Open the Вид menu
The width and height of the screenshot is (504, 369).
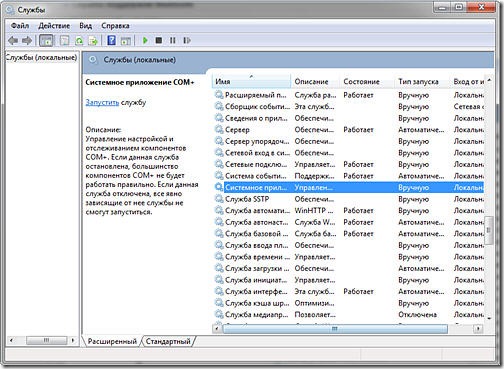coord(85,26)
